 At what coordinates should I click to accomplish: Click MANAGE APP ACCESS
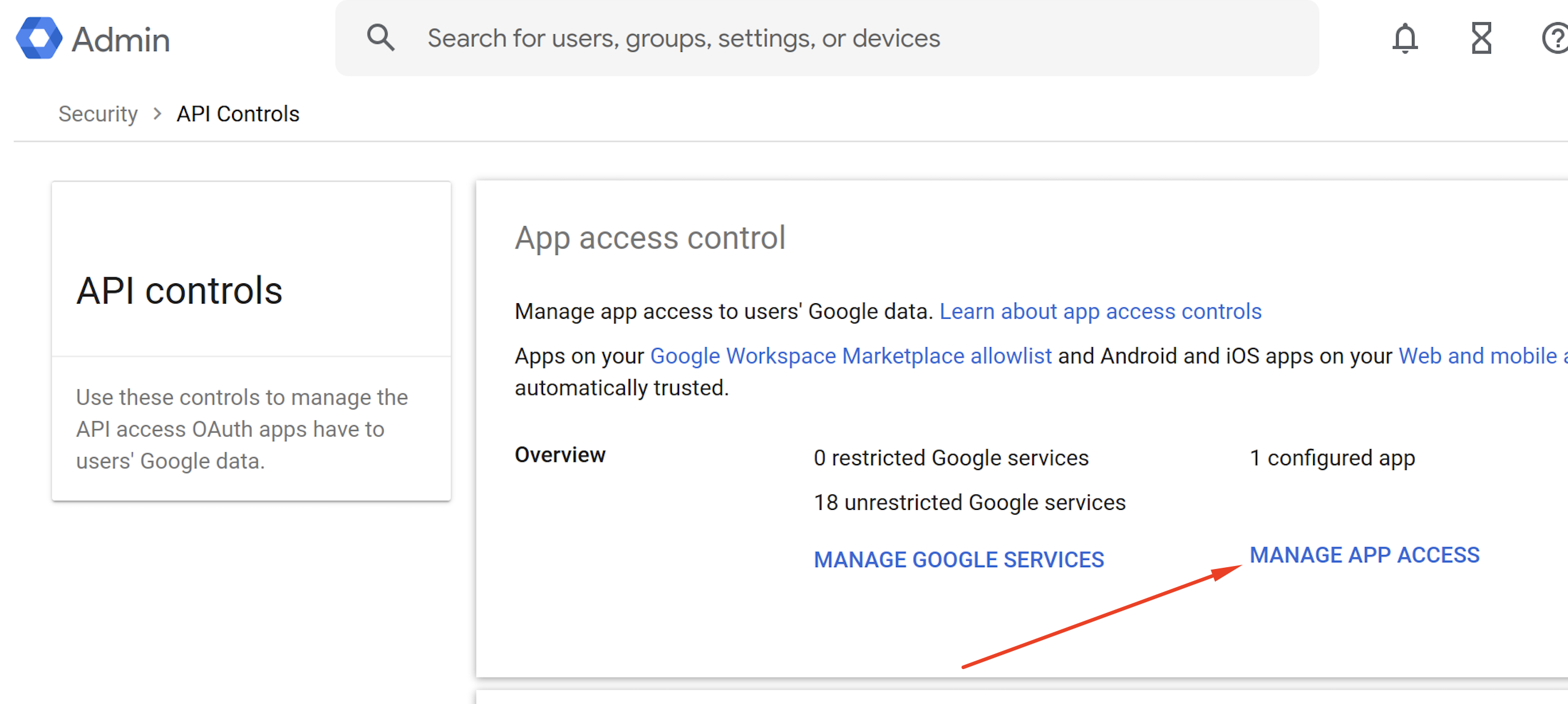click(1364, 555)
